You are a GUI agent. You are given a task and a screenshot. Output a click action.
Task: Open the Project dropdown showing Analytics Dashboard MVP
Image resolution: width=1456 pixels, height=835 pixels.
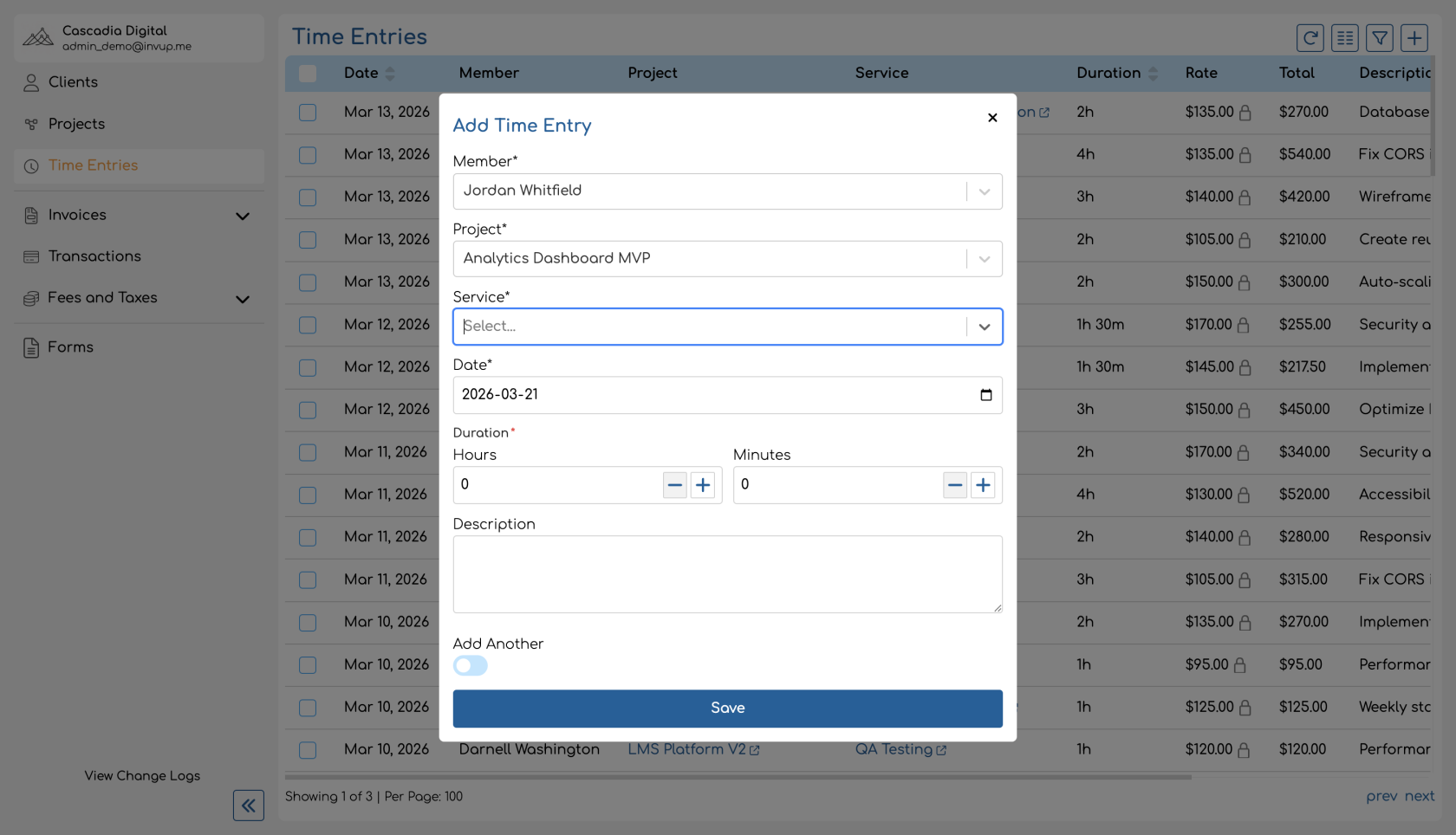click(x=728, y=259)
